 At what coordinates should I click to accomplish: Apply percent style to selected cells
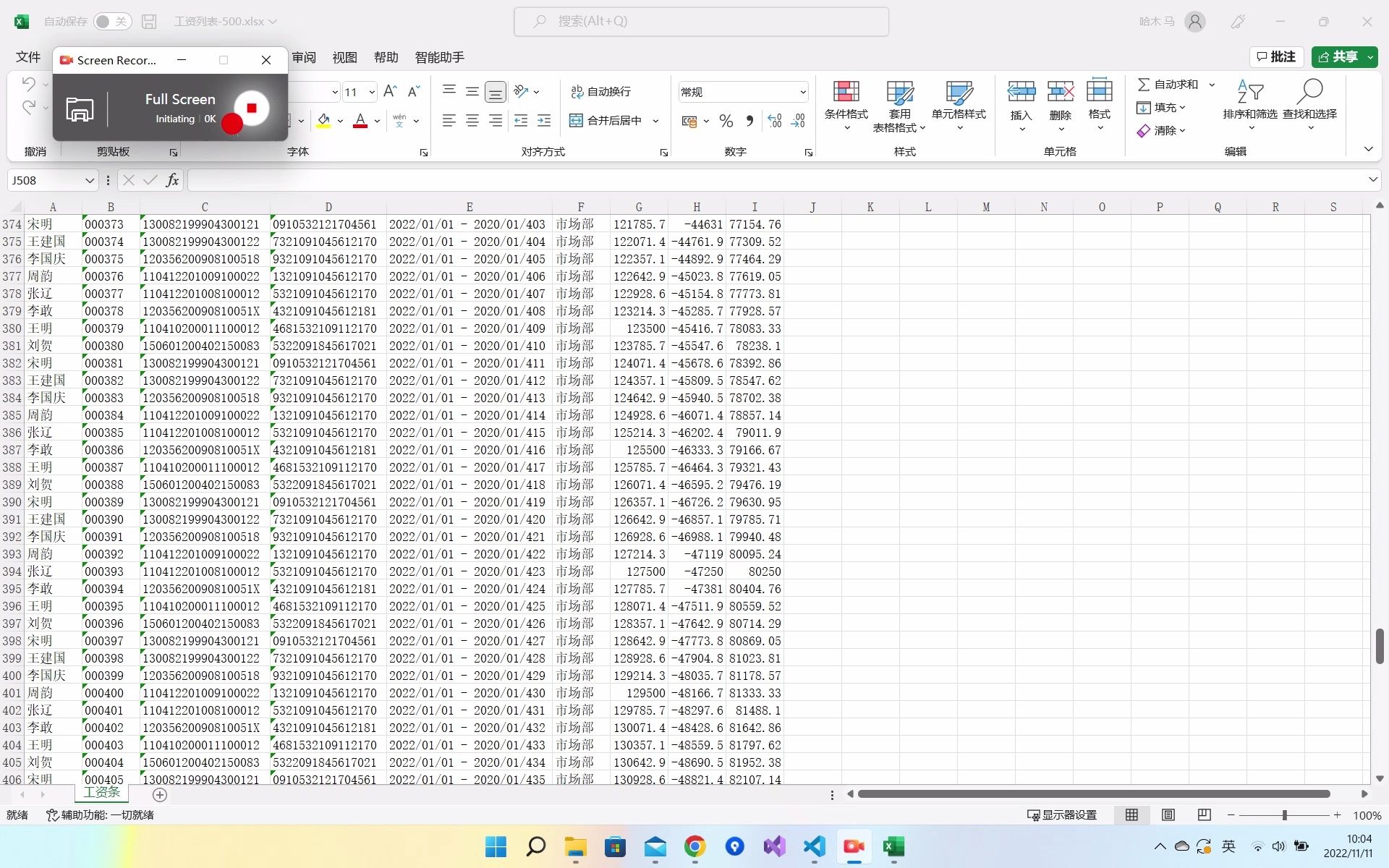click(726, 121)
